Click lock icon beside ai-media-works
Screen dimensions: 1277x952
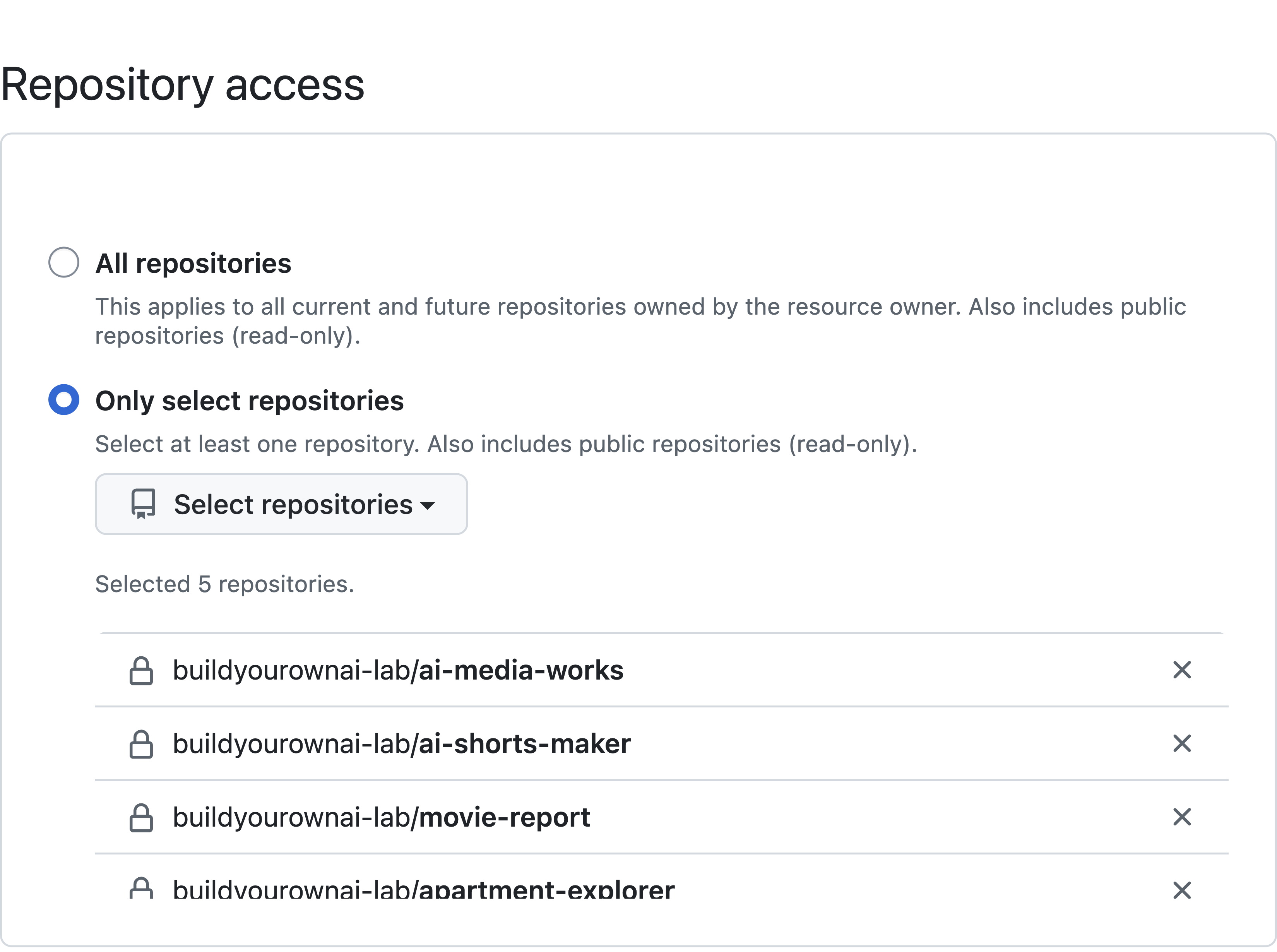pos(141,670)
